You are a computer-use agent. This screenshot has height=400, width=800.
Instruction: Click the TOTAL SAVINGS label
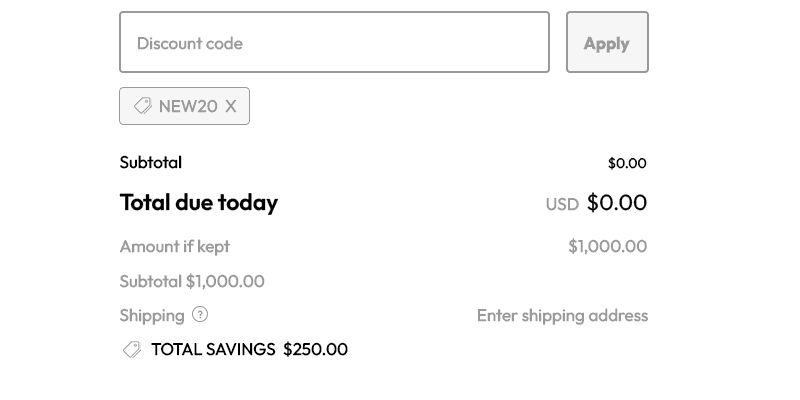[x=213, y=349]
